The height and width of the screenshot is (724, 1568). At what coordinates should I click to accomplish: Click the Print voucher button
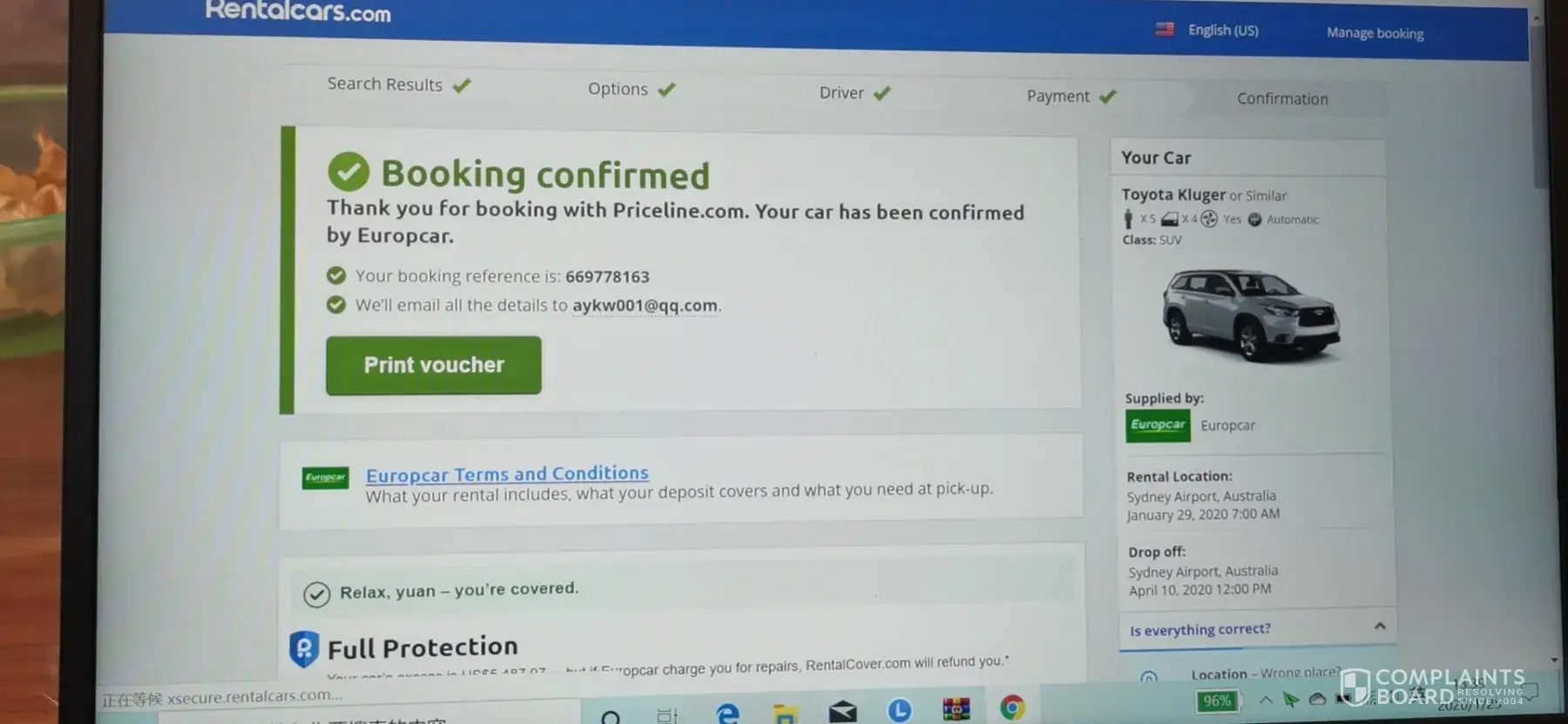434,365
